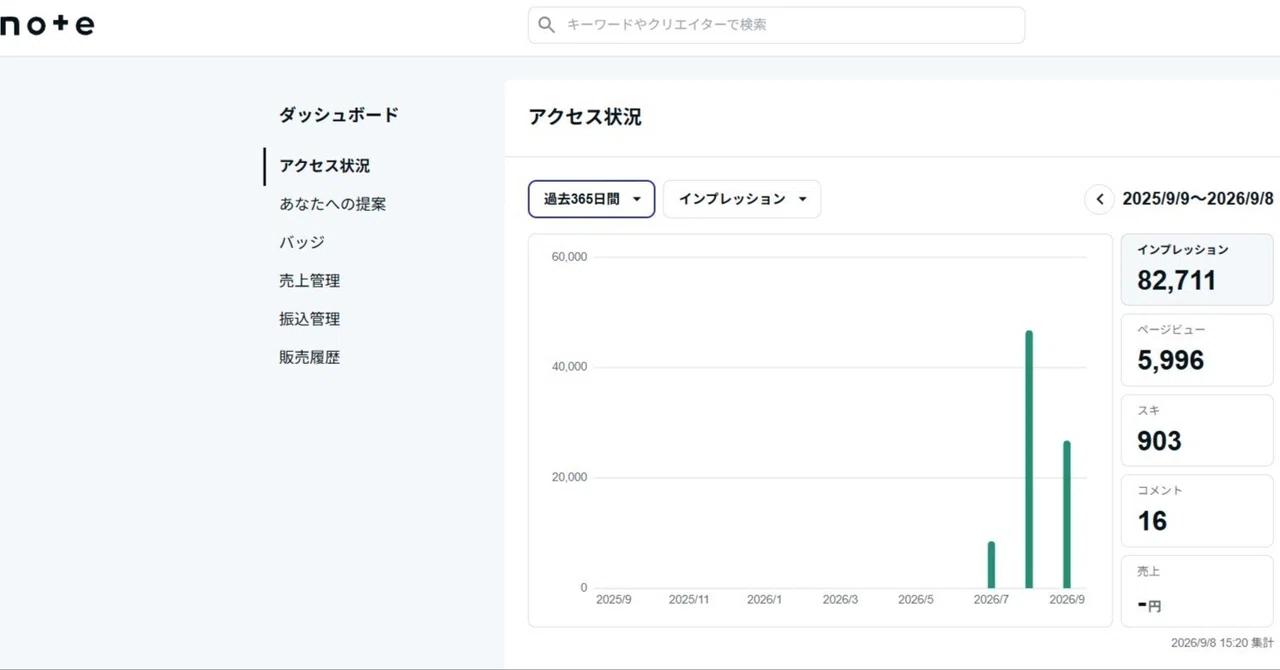Click the shortest green bar near 2026/7

[991, 565]
